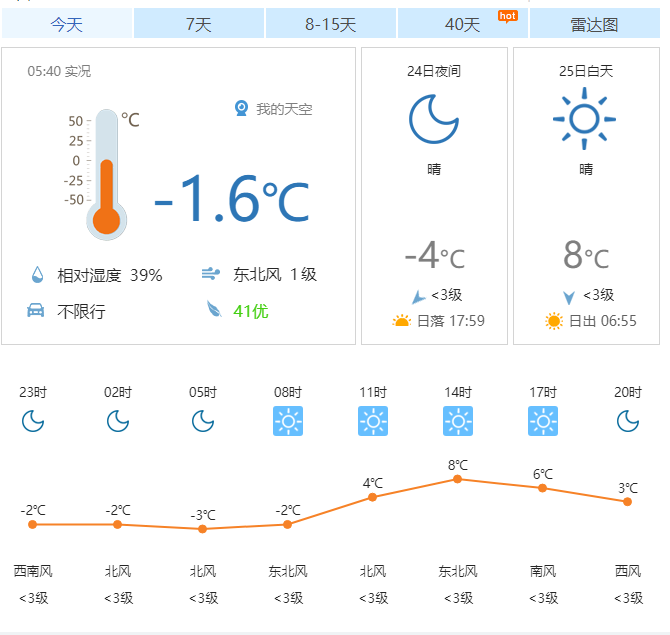Click the 41优 air quality value
Viewport: 670px width, 635px height.
[250, 311]
